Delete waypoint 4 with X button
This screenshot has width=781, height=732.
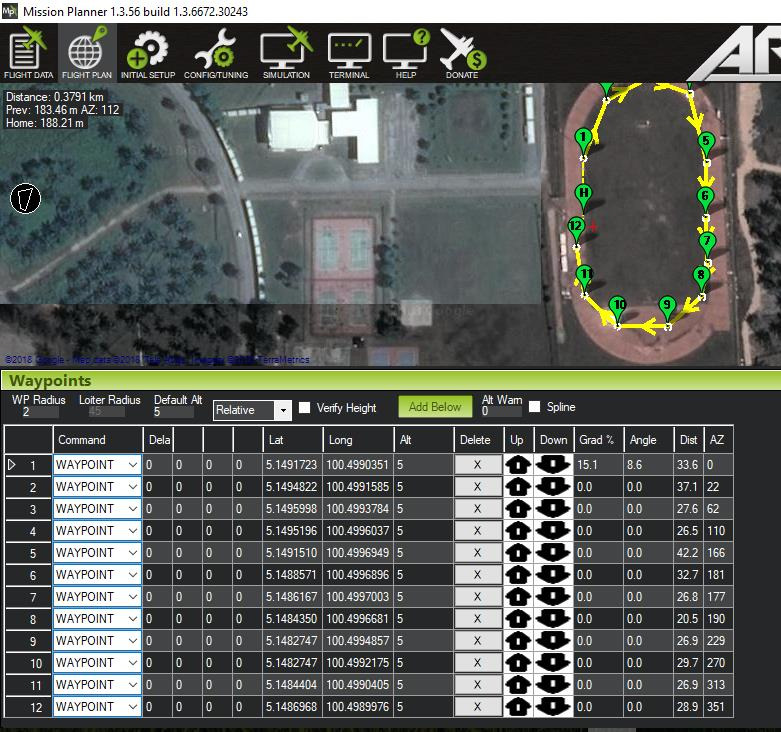click(476, 530)
